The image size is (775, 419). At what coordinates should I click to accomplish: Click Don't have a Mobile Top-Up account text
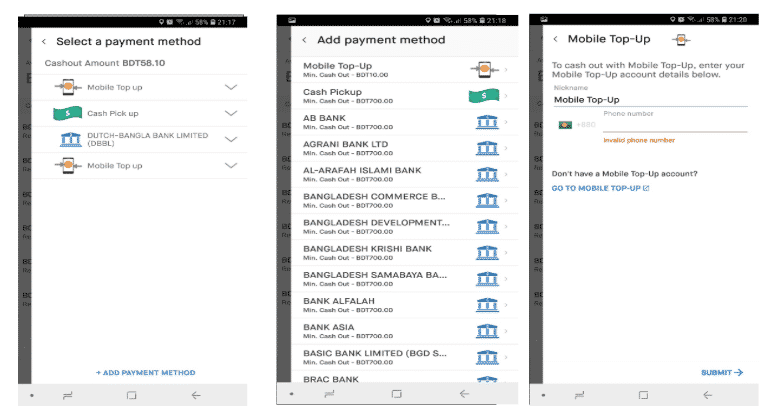pyautogui.click(x=624, y=173)
